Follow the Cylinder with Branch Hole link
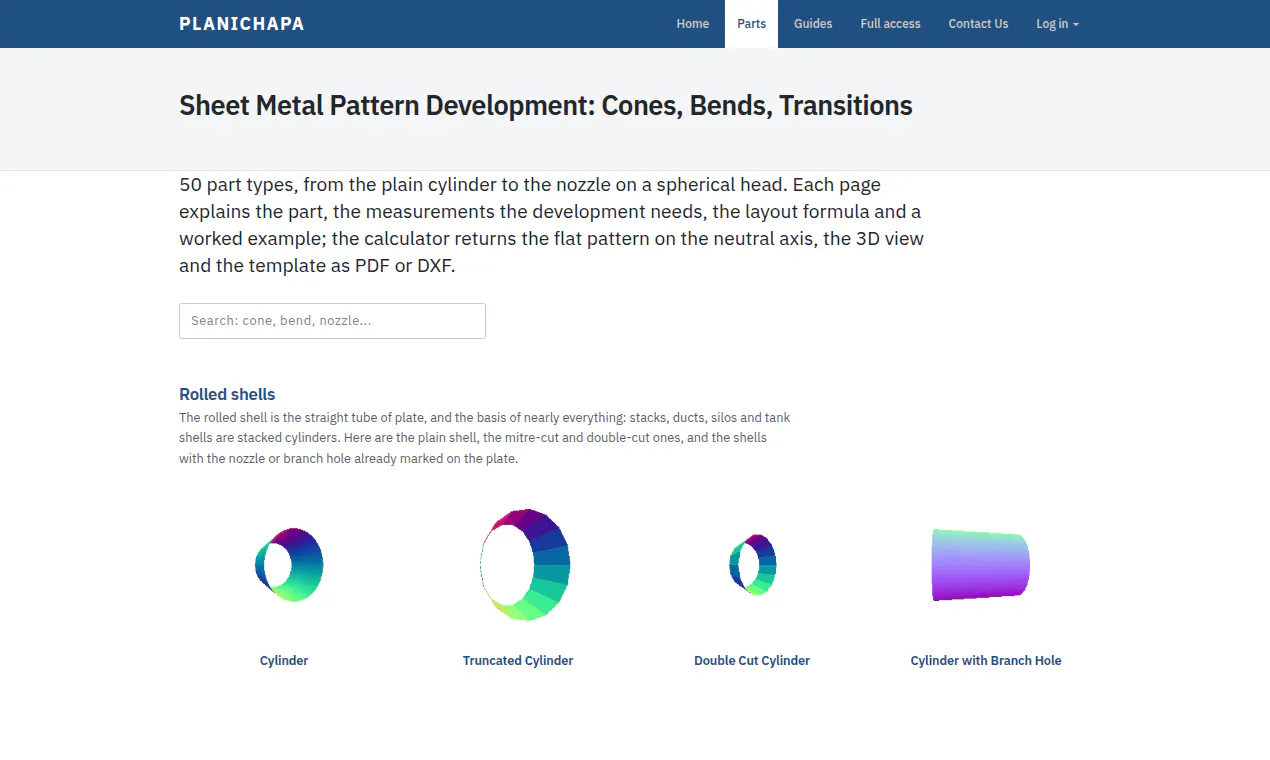 click(x=986, y=661)
